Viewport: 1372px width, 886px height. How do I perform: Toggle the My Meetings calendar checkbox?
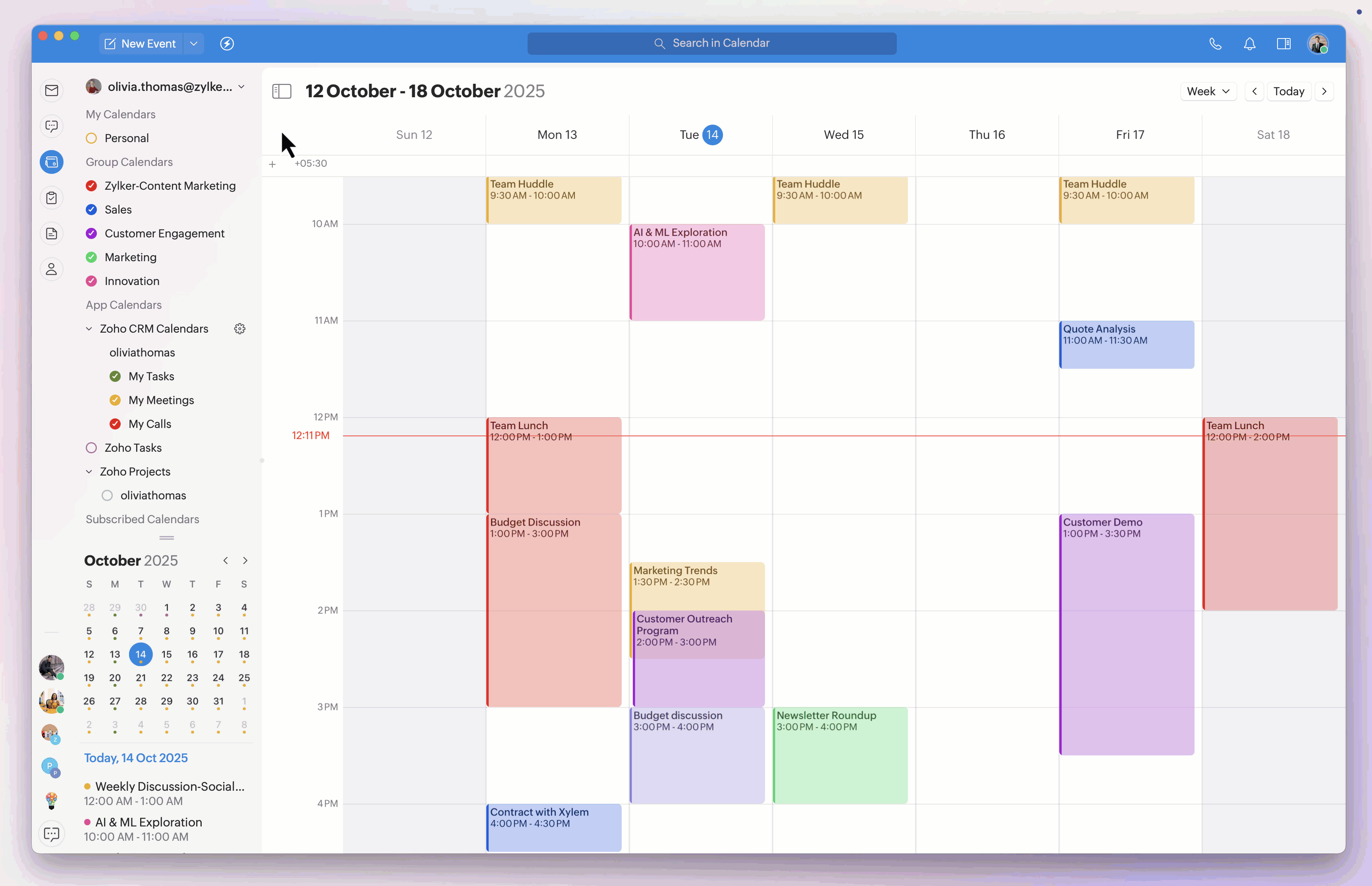pos(115,400)
